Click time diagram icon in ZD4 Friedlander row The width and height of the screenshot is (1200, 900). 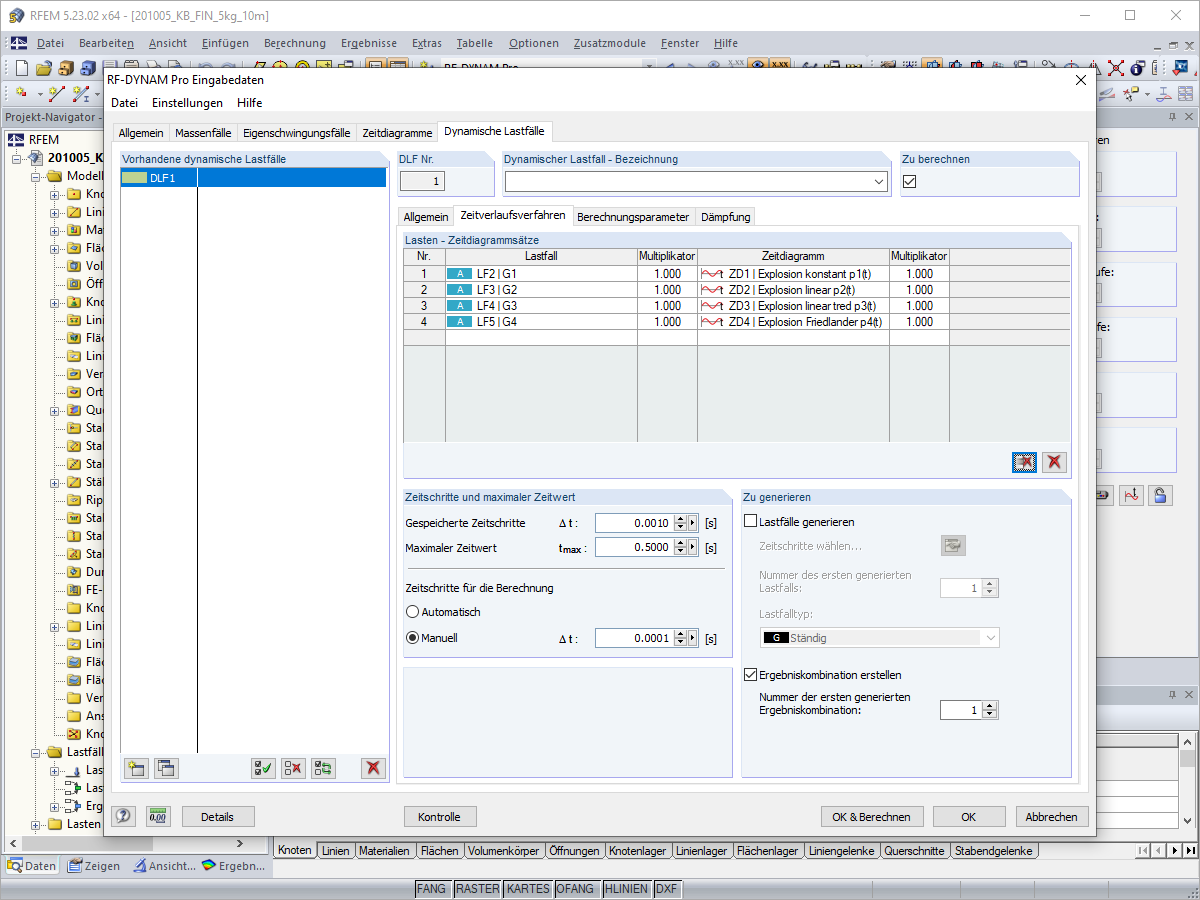point(713,322)
